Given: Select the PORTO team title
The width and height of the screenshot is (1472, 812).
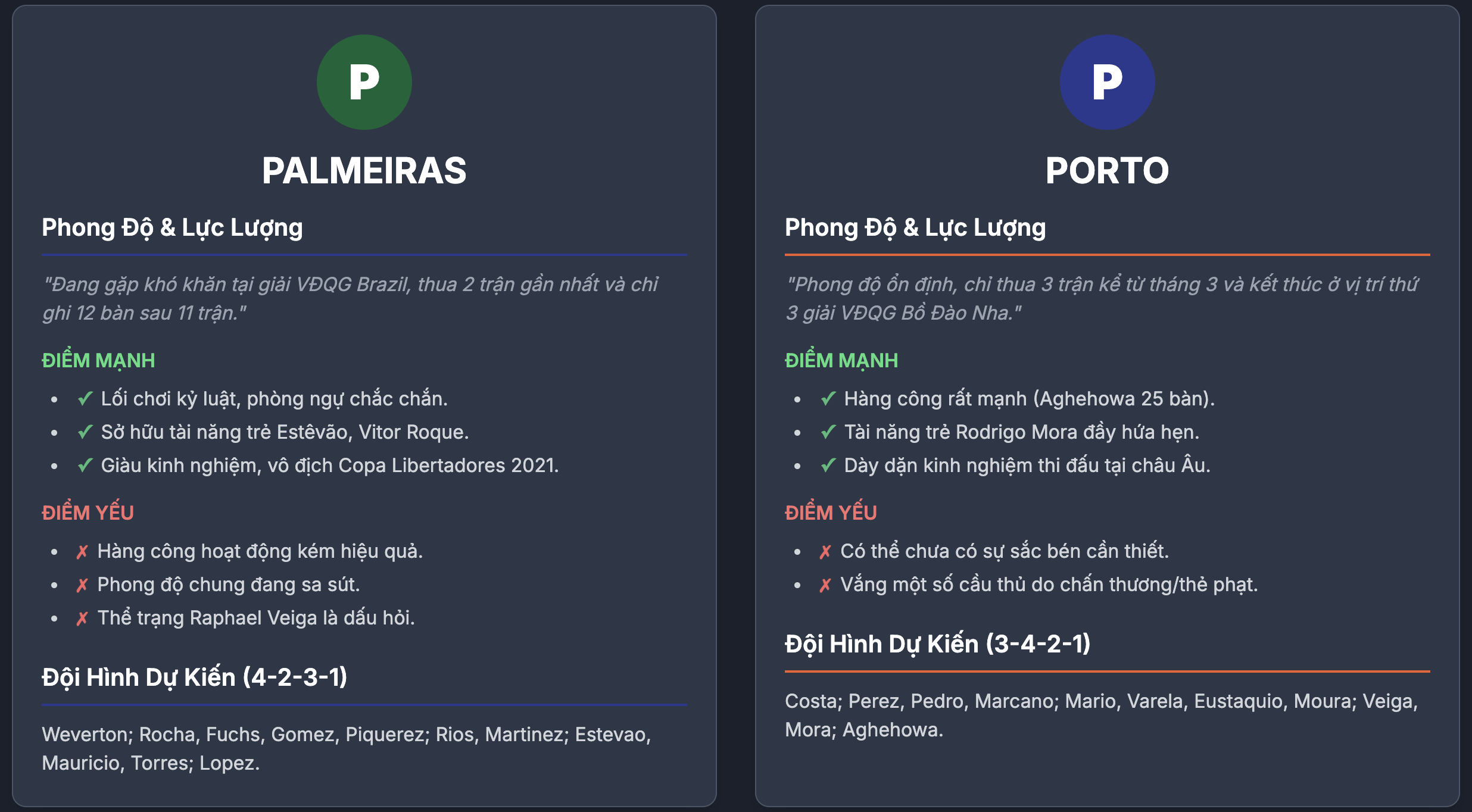Looking at the screenshot, I should 1107,171.
